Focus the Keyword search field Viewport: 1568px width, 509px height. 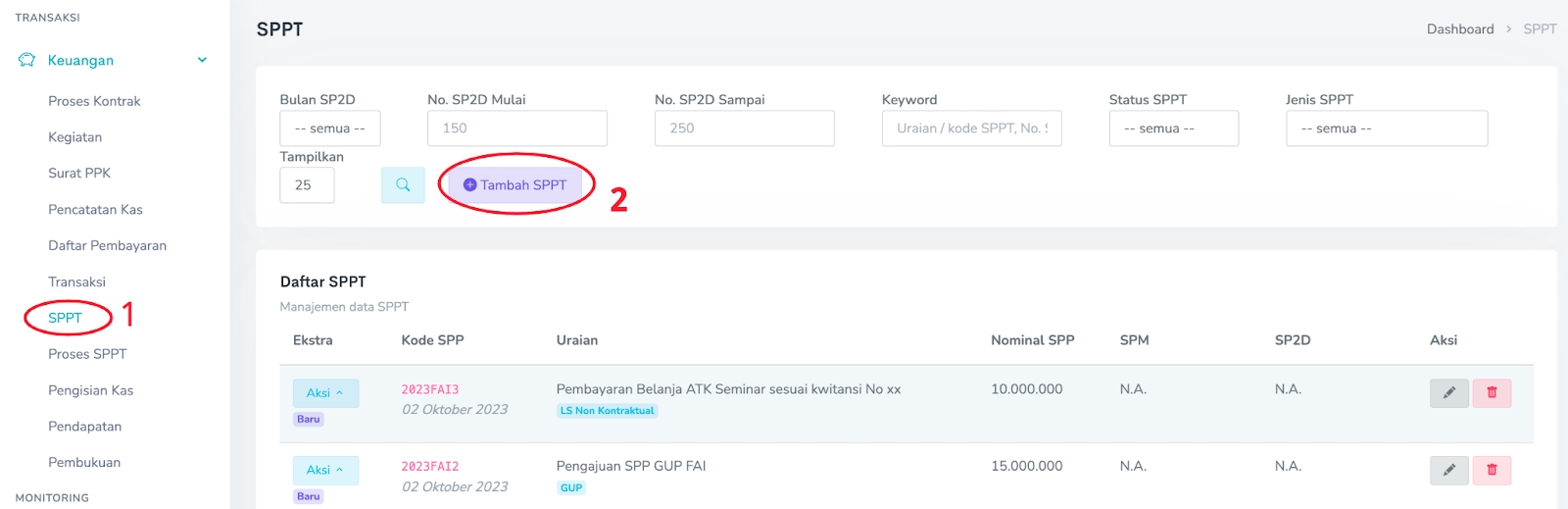pyautogui.click(x=971, y=128)
